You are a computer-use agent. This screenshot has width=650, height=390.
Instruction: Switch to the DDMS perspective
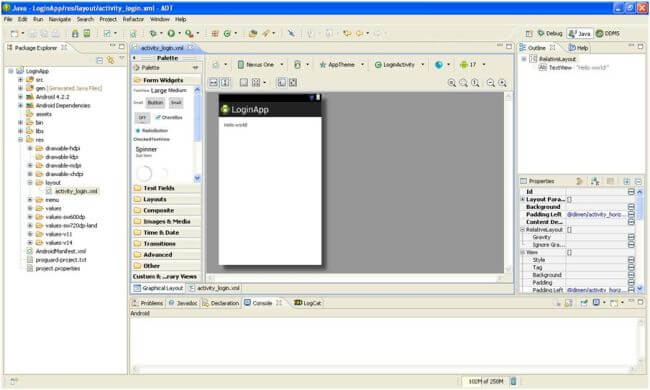tap(608, 34)
